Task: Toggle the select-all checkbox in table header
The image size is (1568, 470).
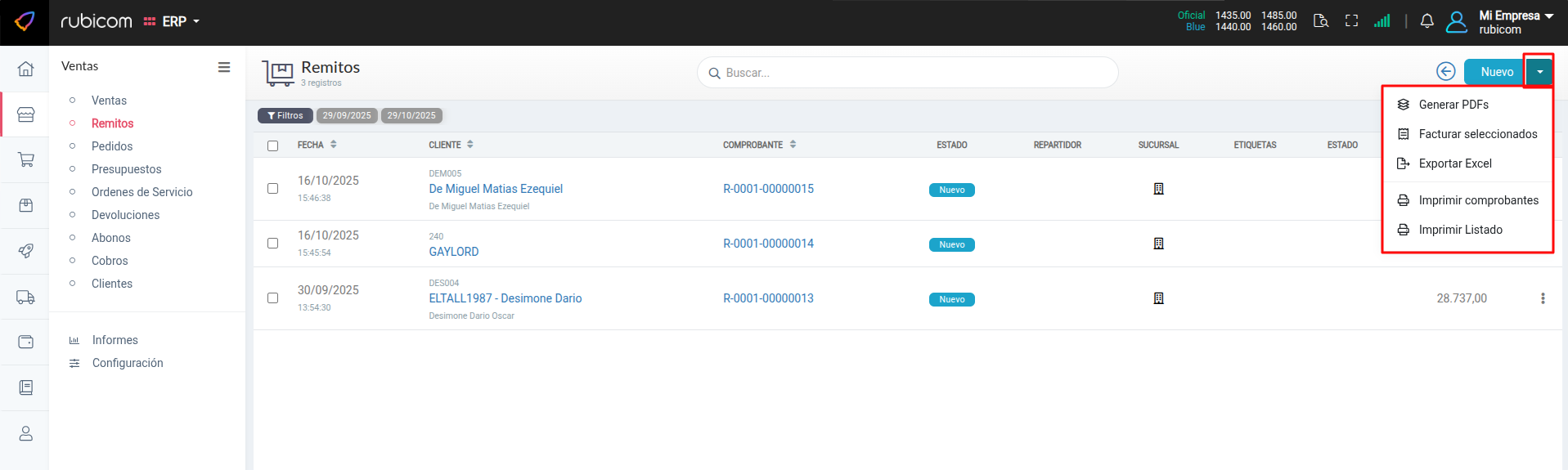Action: [272, 145]
